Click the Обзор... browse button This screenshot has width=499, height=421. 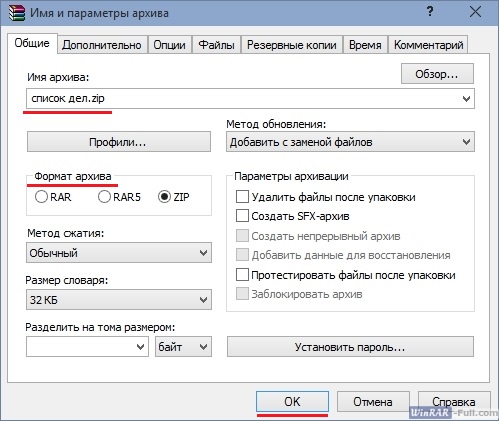coord(437,74)
